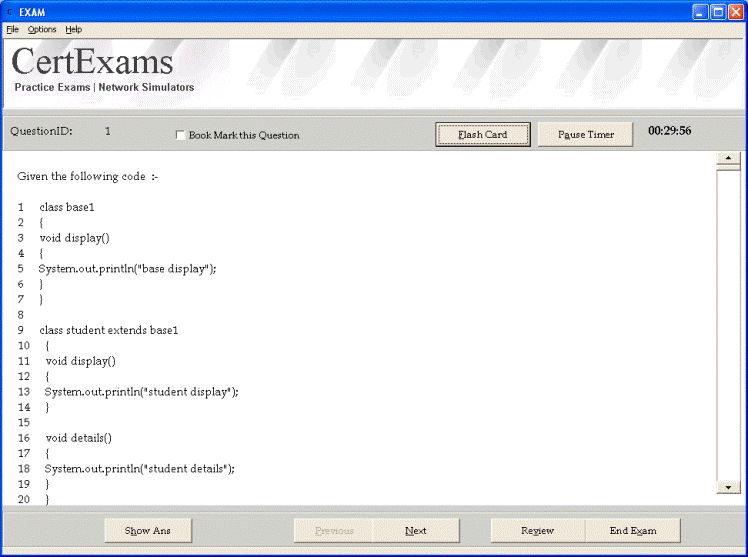
Task: Click the QuestionID label
Action: point(42,131)
